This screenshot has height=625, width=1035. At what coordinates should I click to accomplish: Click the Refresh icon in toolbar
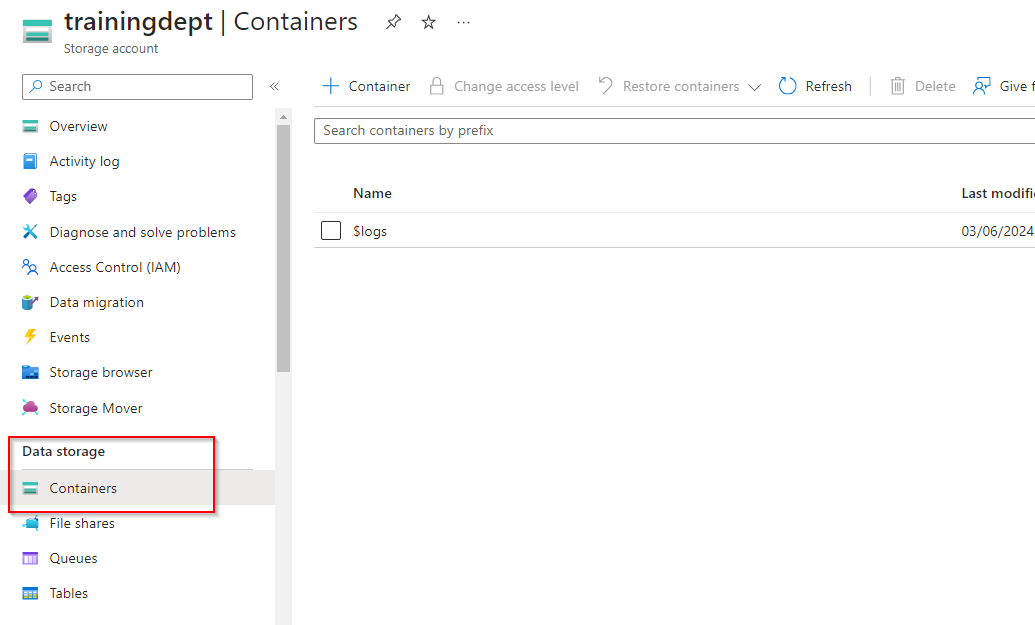[788, 86]
